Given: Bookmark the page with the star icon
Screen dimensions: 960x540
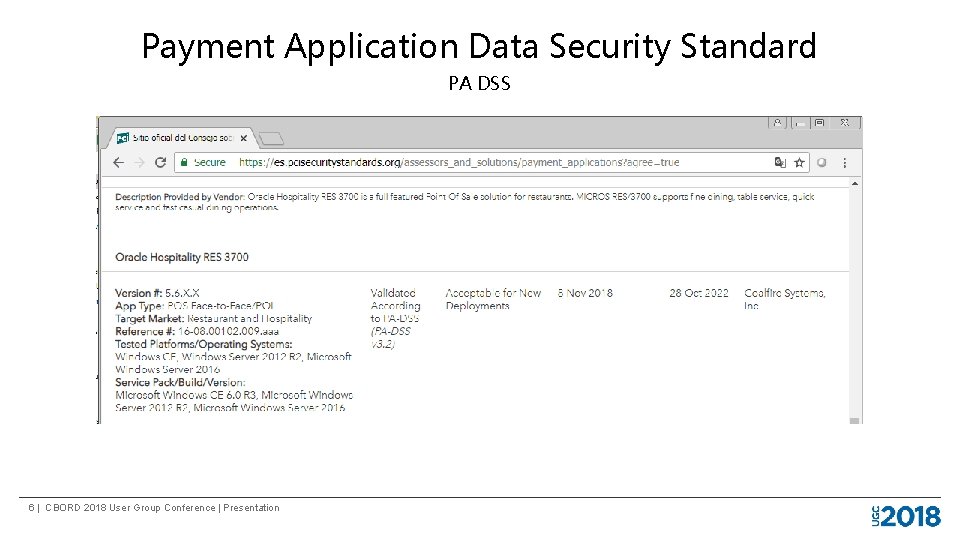Looking at the screenshot, I should pyautogui.click(x=799, y=162).
